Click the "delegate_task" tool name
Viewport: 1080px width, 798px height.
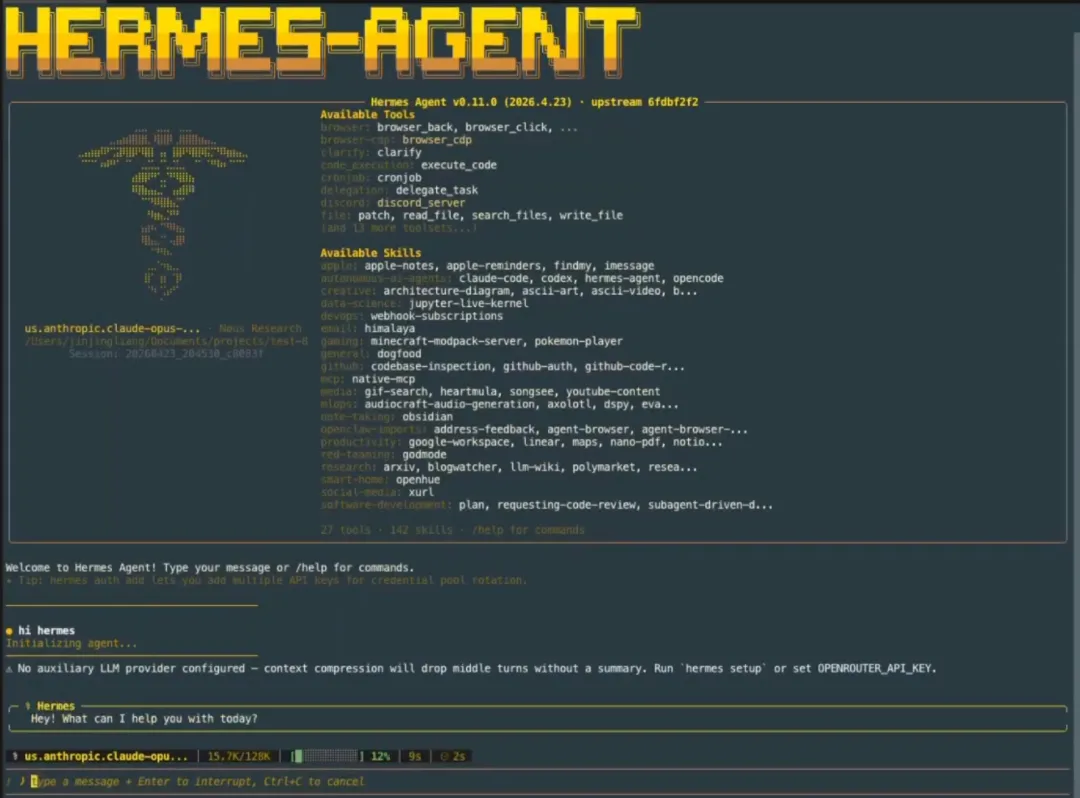click(437, 190)
